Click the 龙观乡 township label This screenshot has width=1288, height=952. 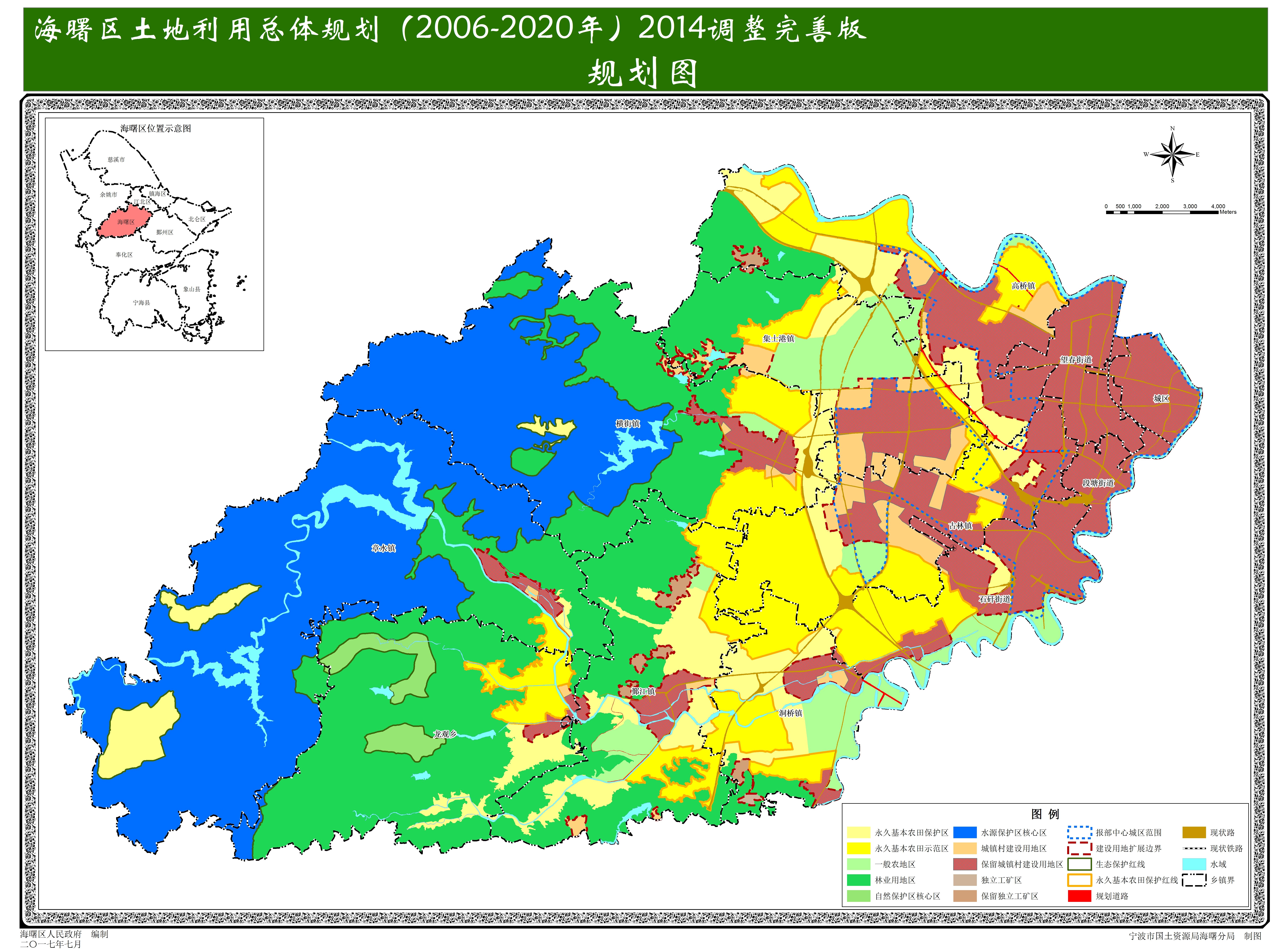(445, 734)
